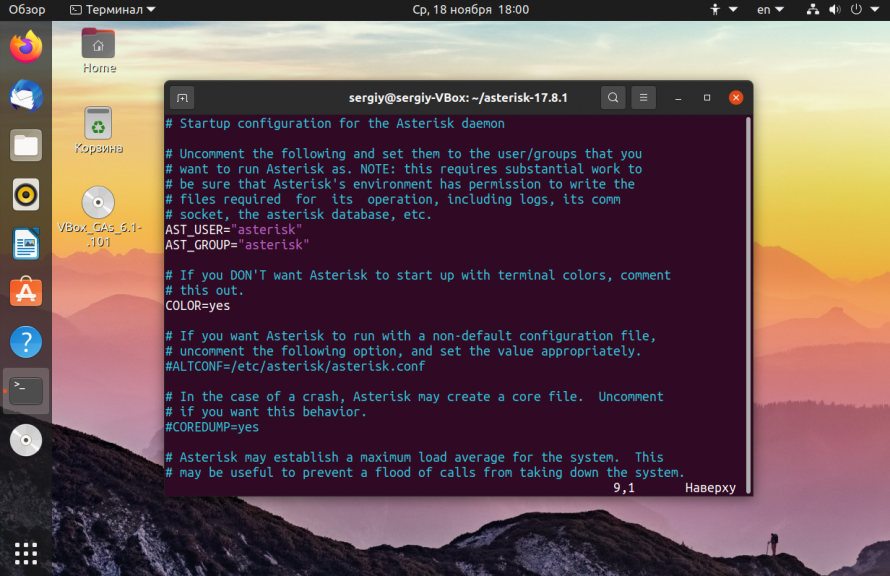The height and width of the screenshot is (576, 890).
Task: Expand the accessibility menu in the top bar
Action: click(x=724, y=10)
